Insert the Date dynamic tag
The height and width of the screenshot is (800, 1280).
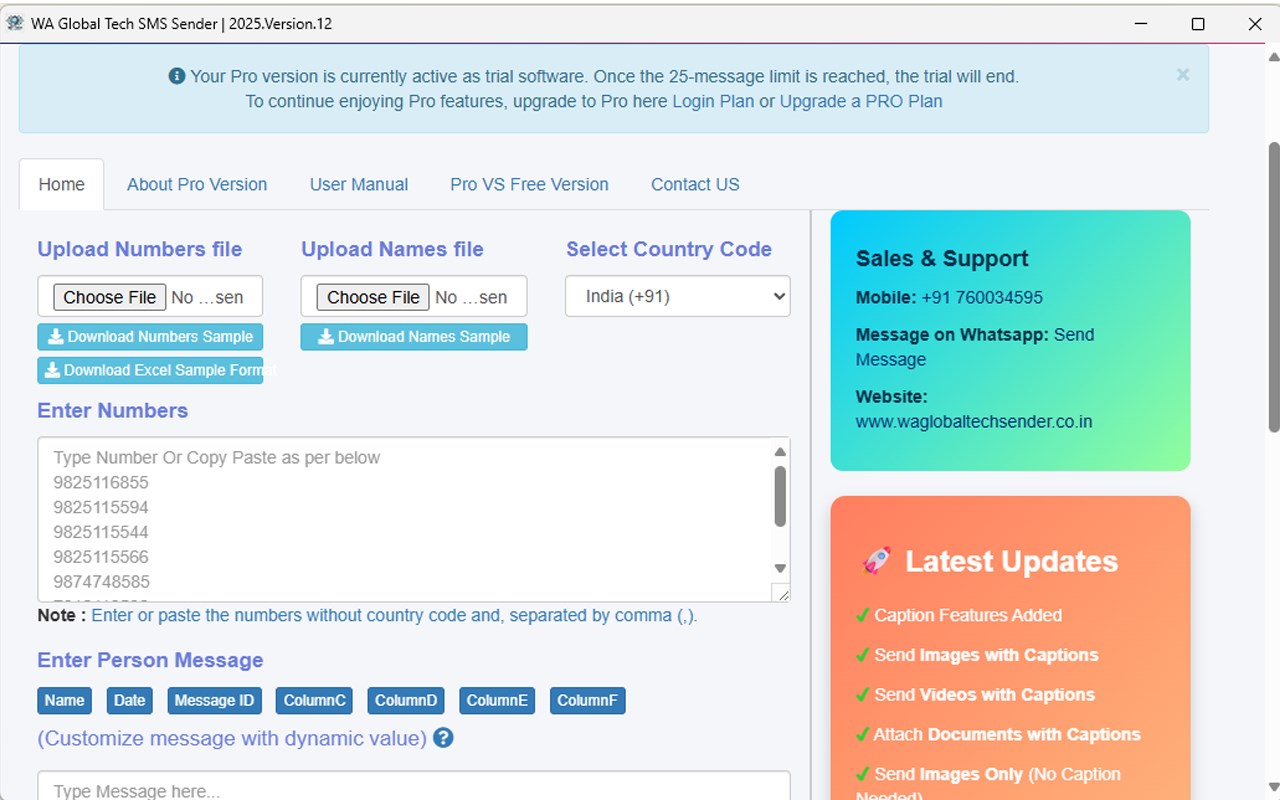129,700
